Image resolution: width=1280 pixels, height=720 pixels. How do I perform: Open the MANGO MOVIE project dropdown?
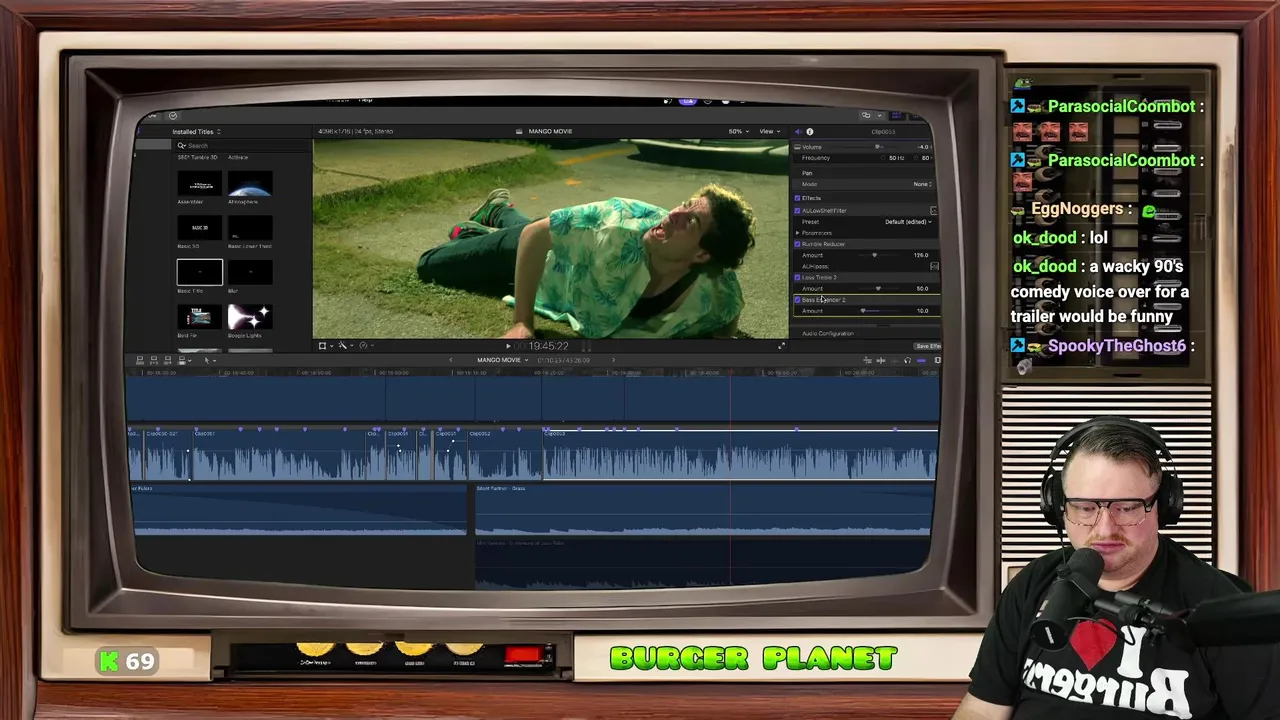502,360
